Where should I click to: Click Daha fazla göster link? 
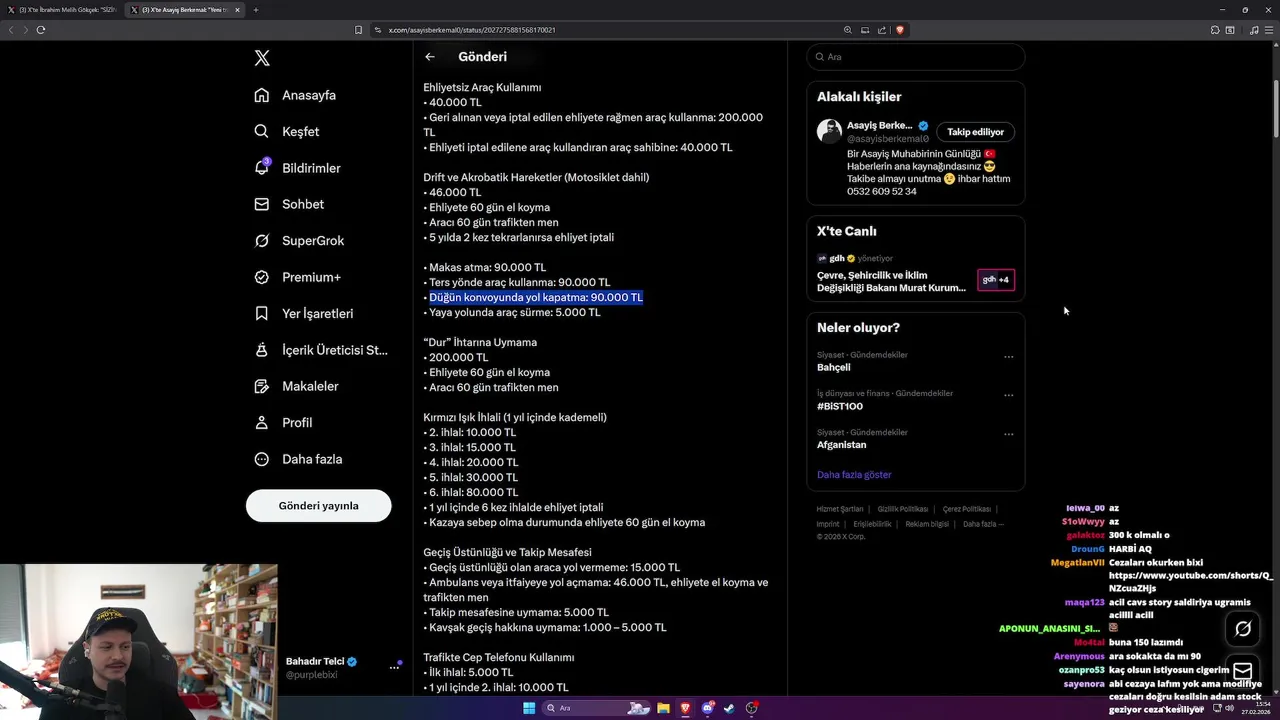[x=854, y=475]
